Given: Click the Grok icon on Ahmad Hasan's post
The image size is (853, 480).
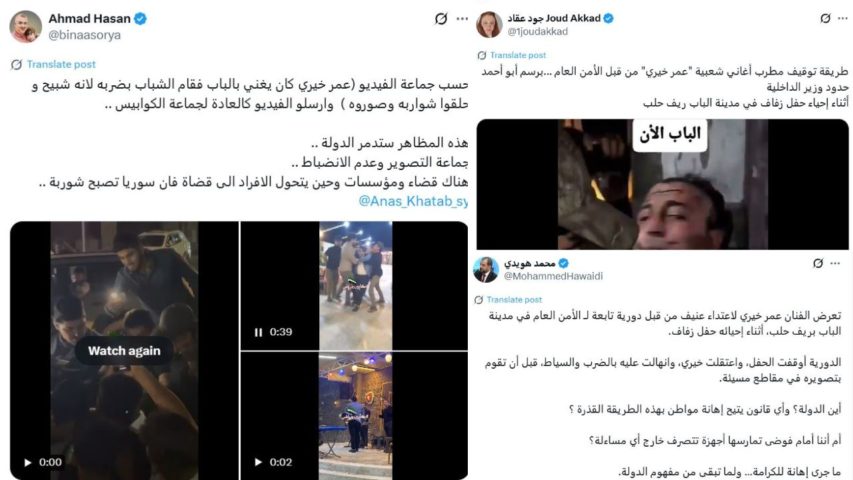Looking at the screenshot, I should (x=441, y=19).
